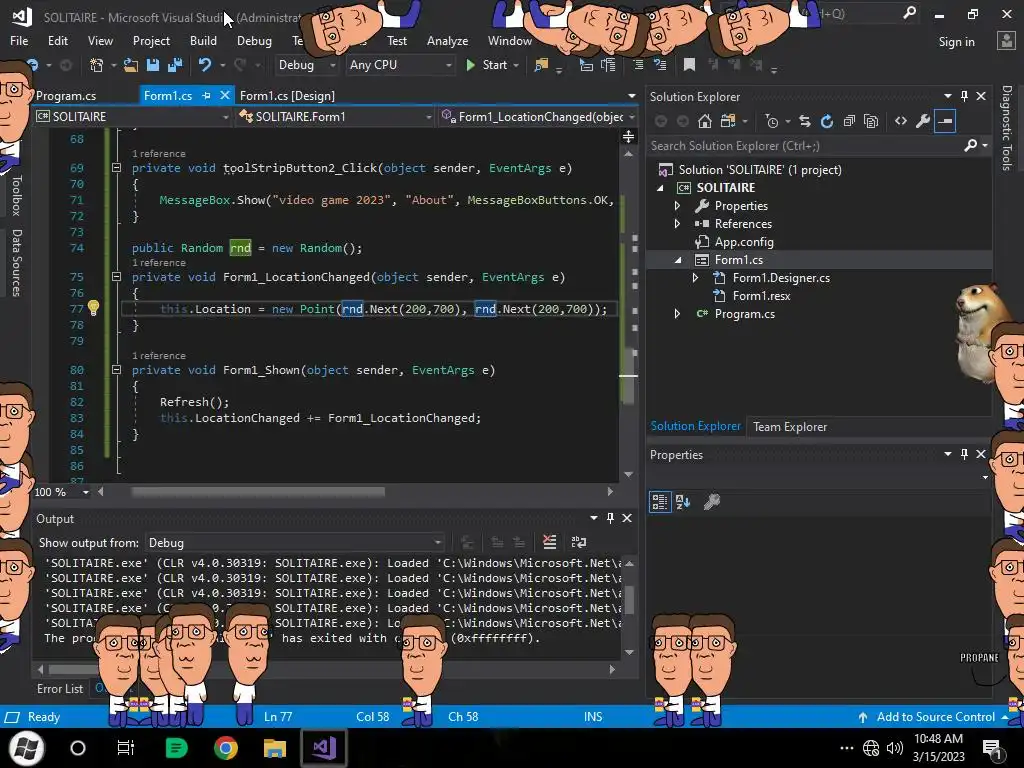The height and width of the screenshot is (768, 1024).
Task: Click the Collapse All icon in Solution Explorer
Action: [x=849, y=121]
